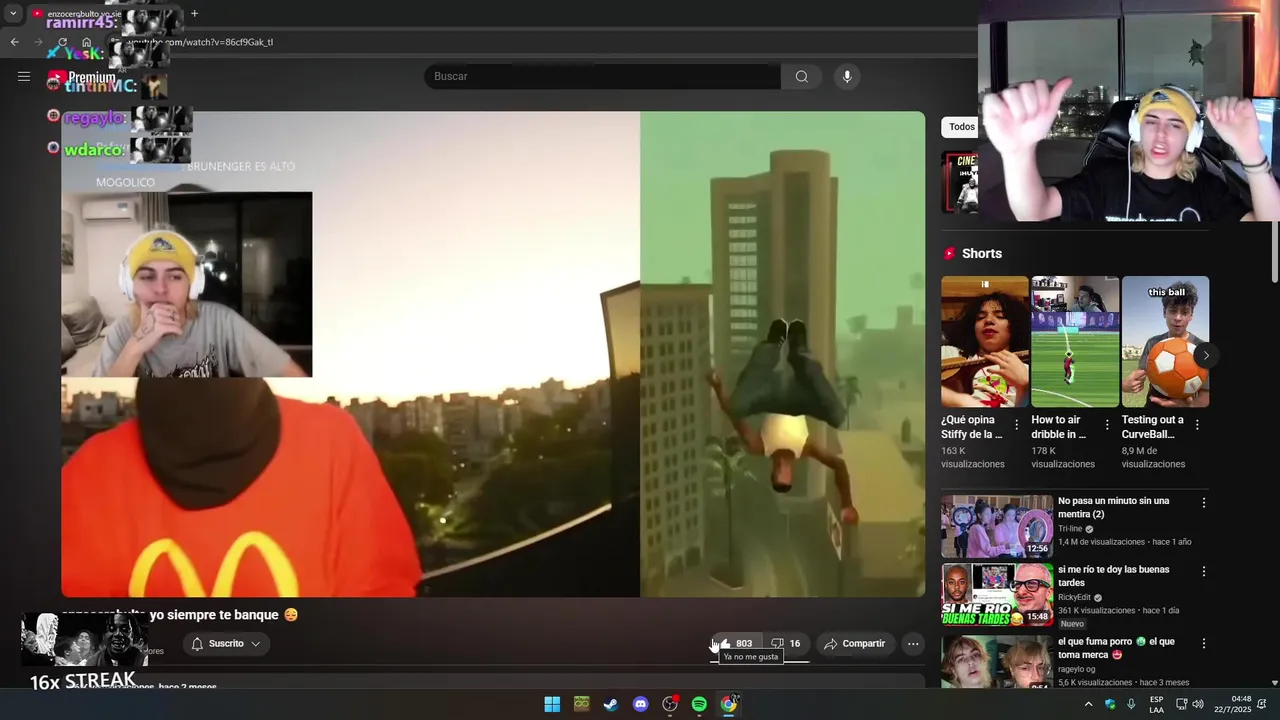Image resolution: width=1280 pixels, height=720 pixels.
Task: Open the ¿Qué opina Stiffy short
Action: (984, 342)
